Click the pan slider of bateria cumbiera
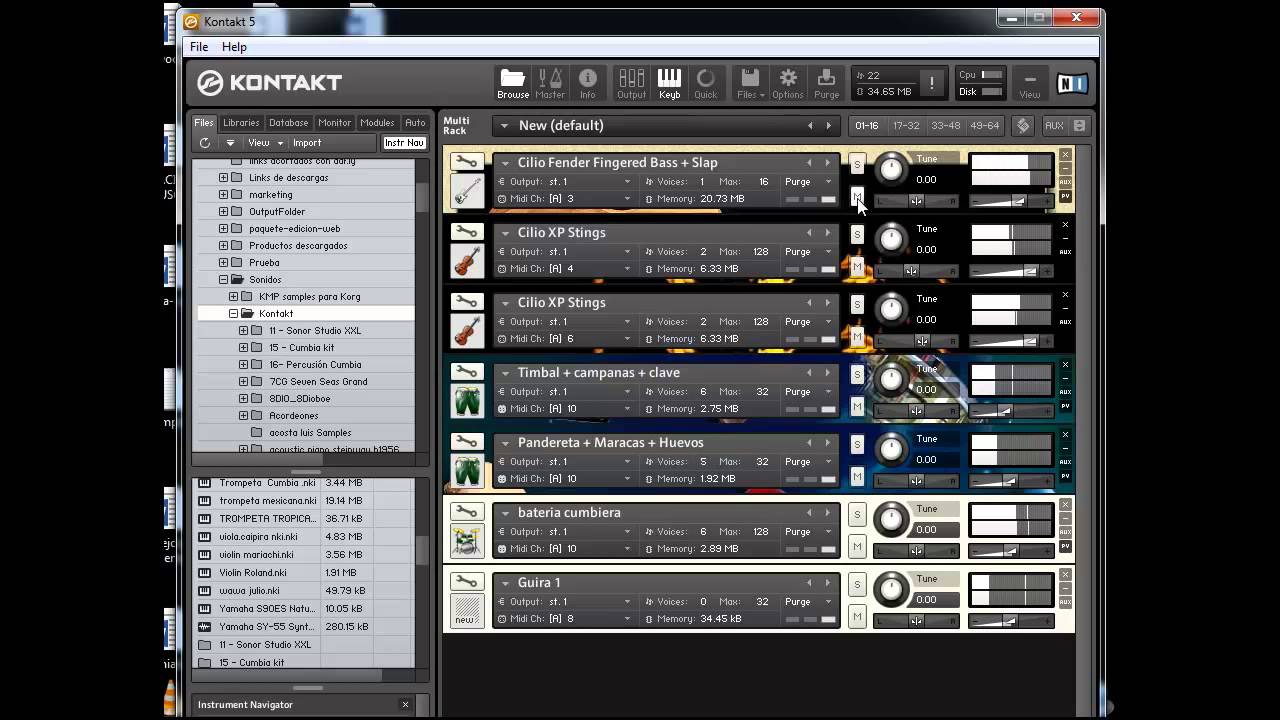 [916, 551]
